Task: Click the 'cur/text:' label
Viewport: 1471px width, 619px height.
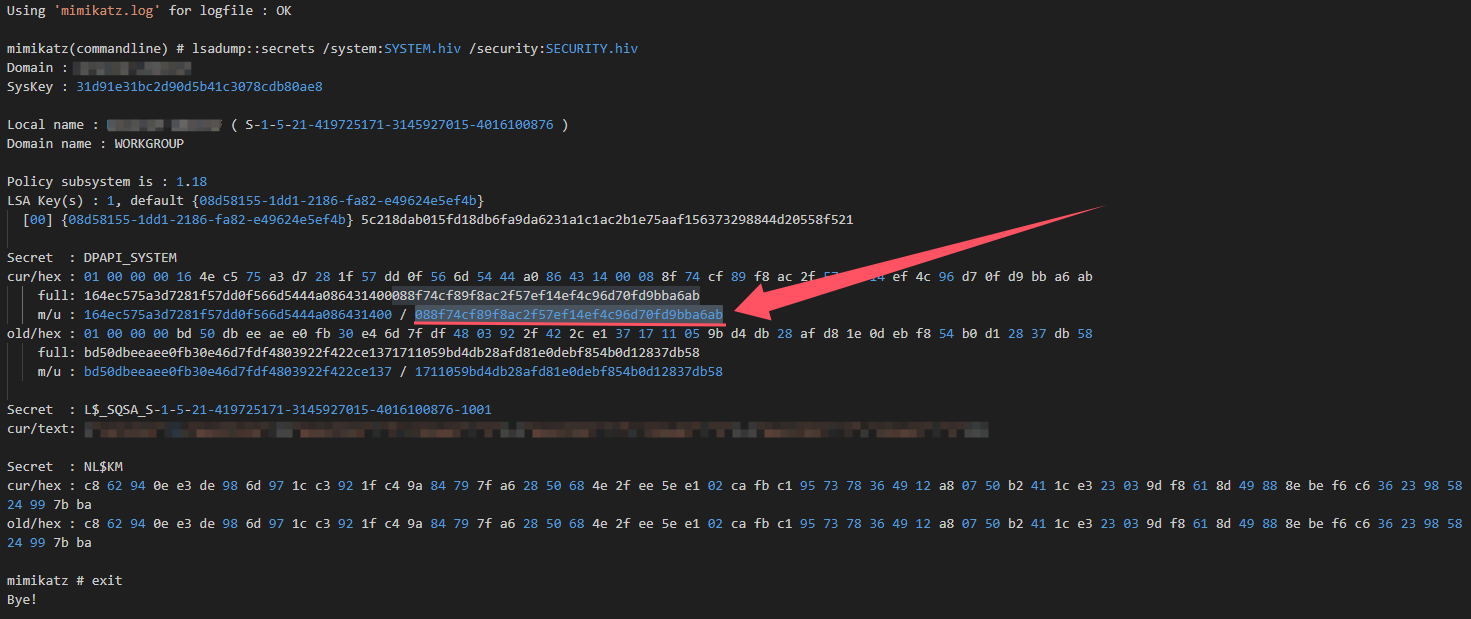Action: click(x=41, y=429)
